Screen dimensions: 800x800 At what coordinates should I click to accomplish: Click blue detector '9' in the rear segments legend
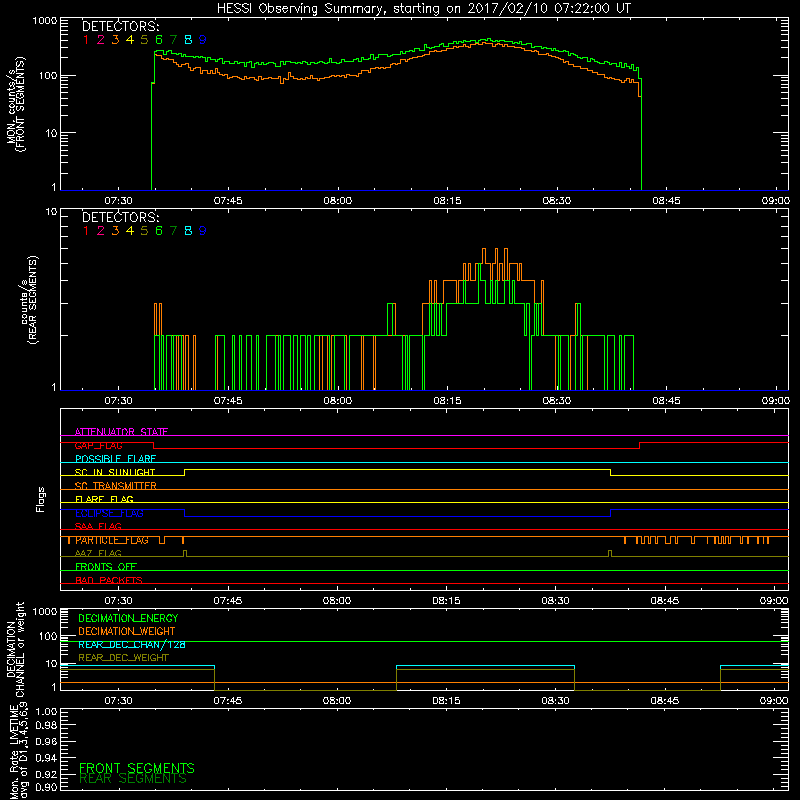pos(203,231)
